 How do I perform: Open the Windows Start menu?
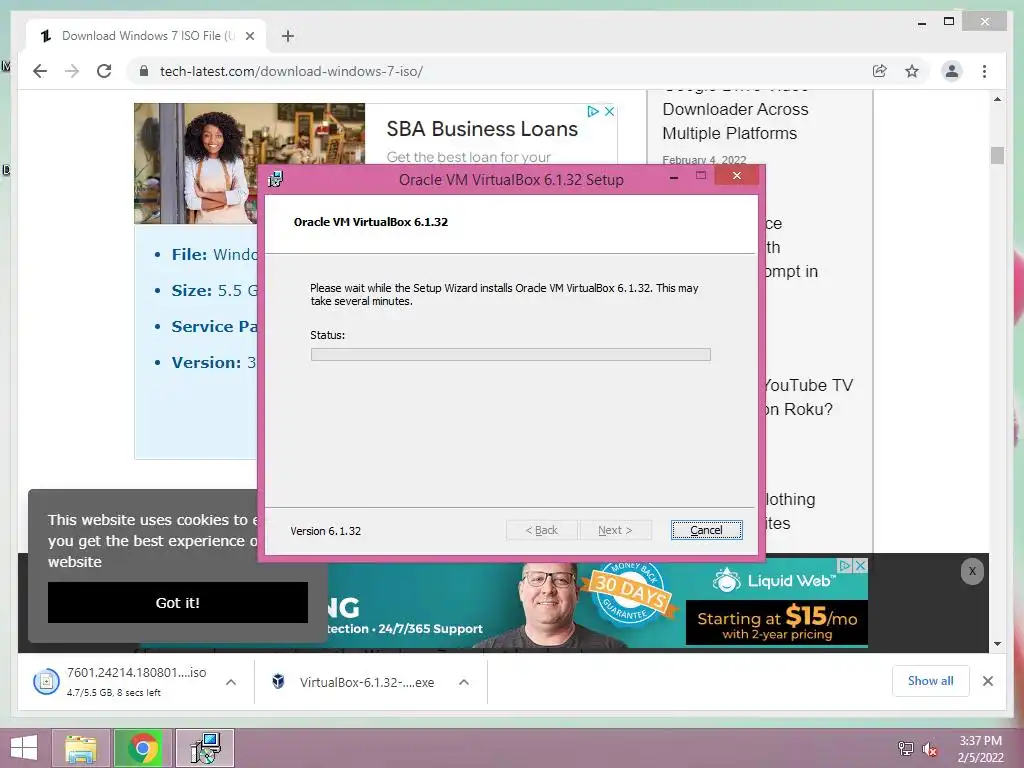24,748
